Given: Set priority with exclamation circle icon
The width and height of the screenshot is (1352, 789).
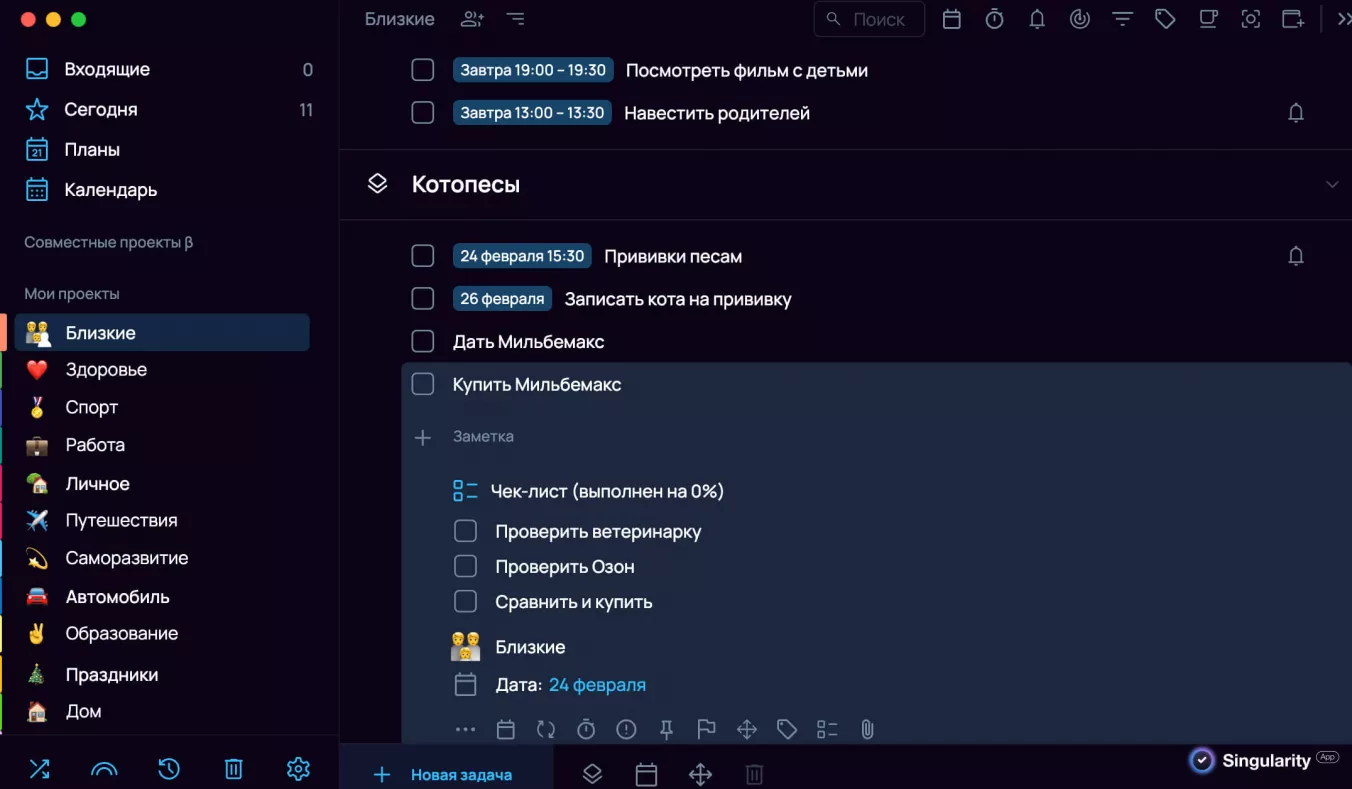Looking at the screenshot, I should [626, 730].
